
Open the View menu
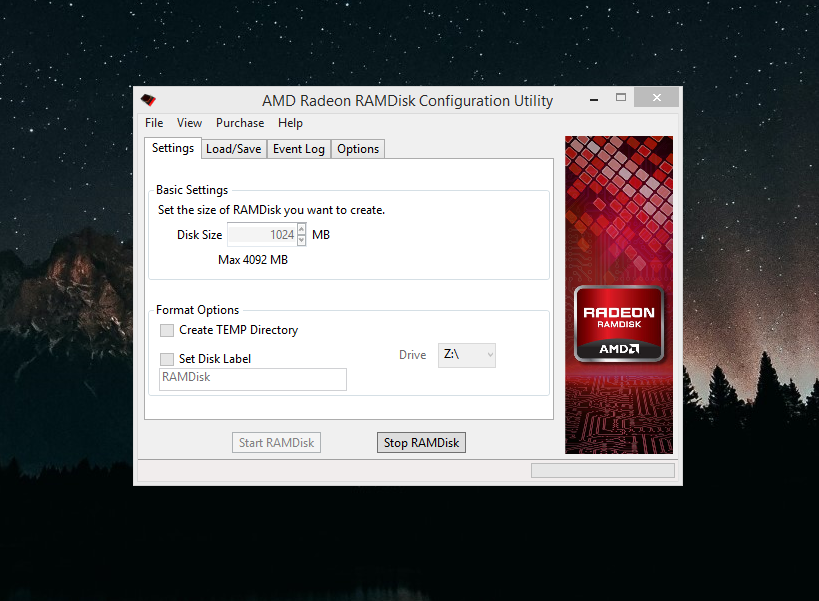(x=189, y=123)
